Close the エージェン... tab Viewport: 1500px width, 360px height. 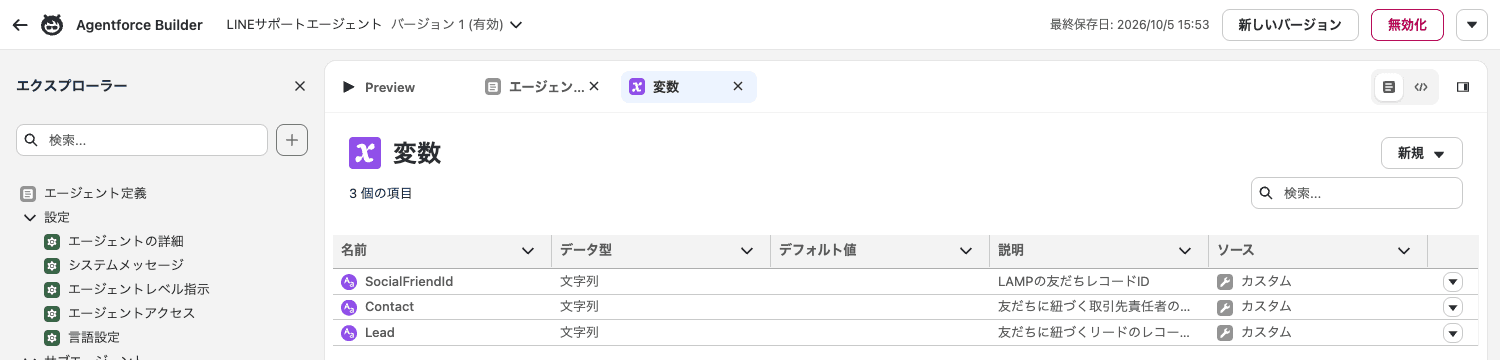pyautogui.click(x=594, y=86)
